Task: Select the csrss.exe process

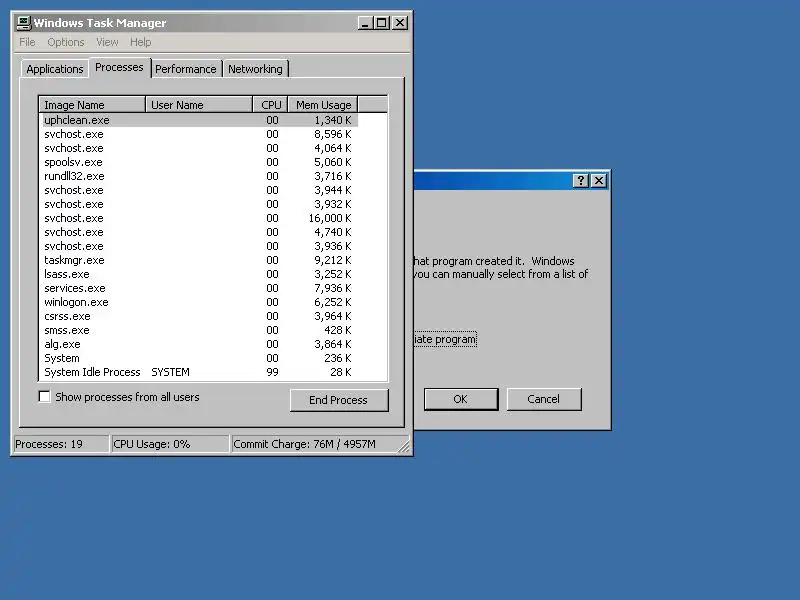Action: coord(198,316)
